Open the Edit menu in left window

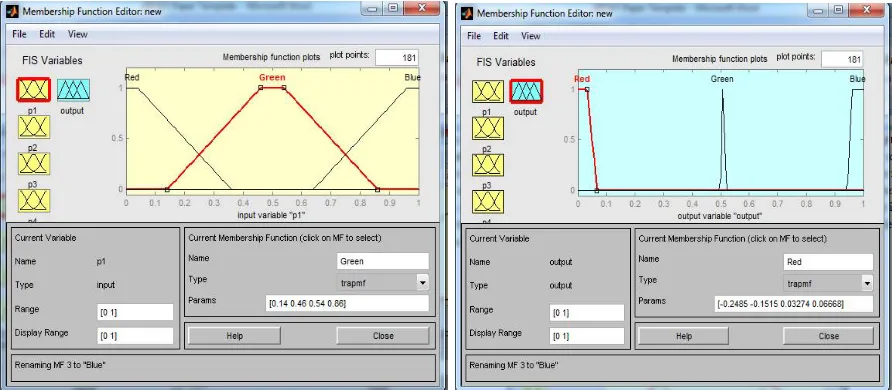(x=47, y=34)
